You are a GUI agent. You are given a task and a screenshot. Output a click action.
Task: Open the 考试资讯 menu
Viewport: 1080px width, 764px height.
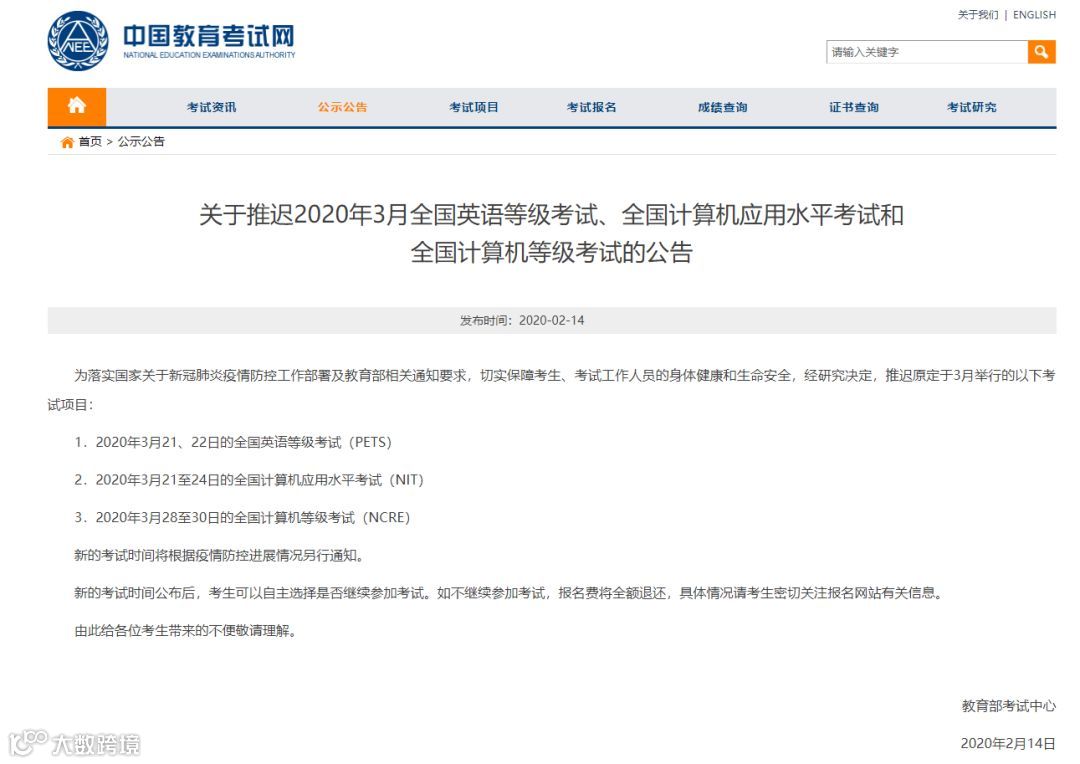(211, 107)
